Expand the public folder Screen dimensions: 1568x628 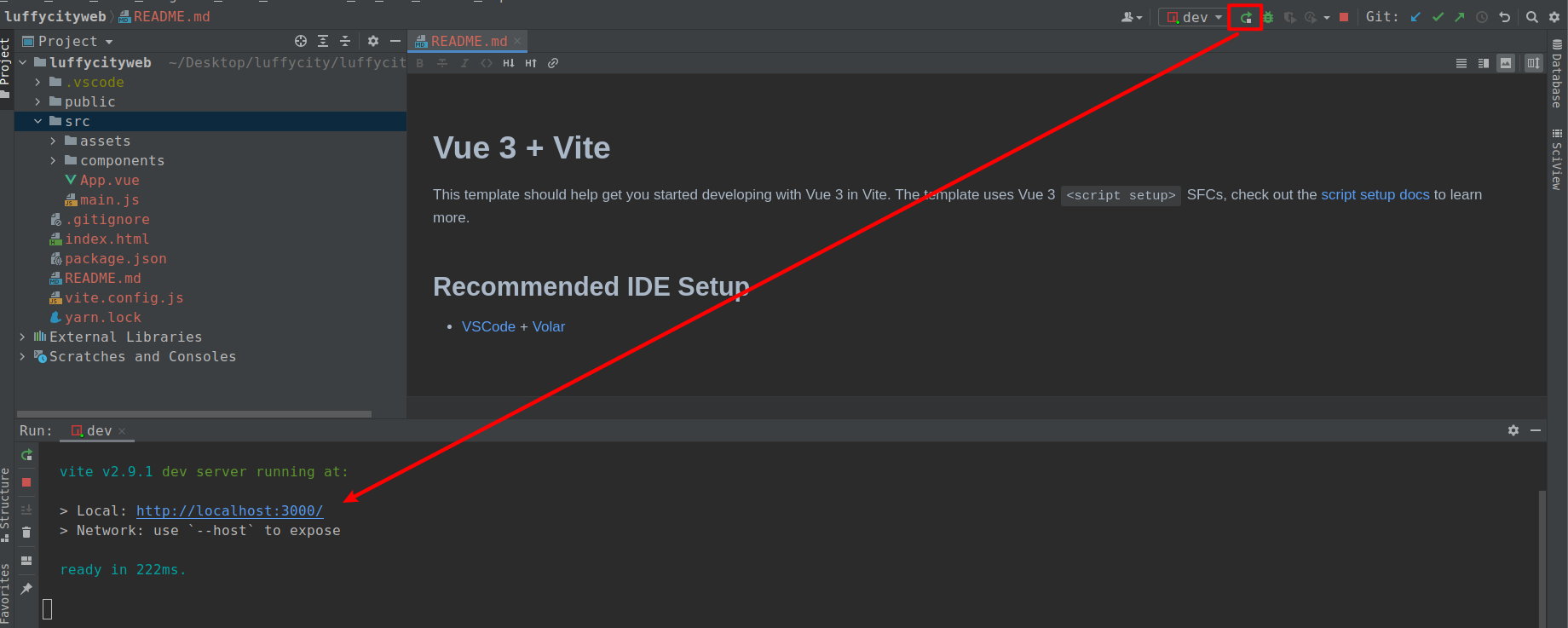click(37, 102)
